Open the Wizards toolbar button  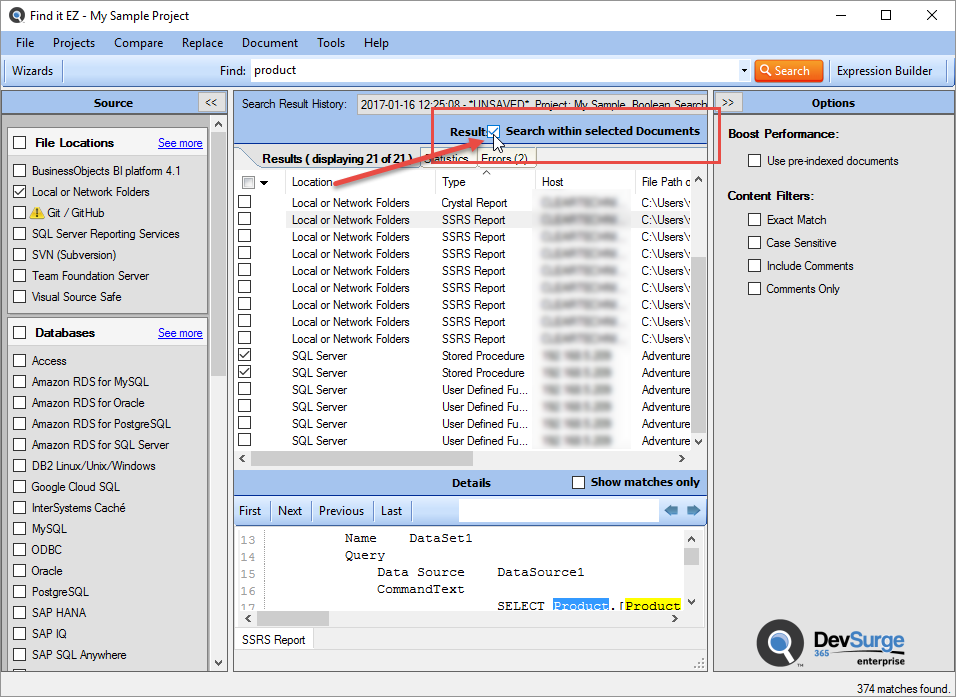point(32,71)
